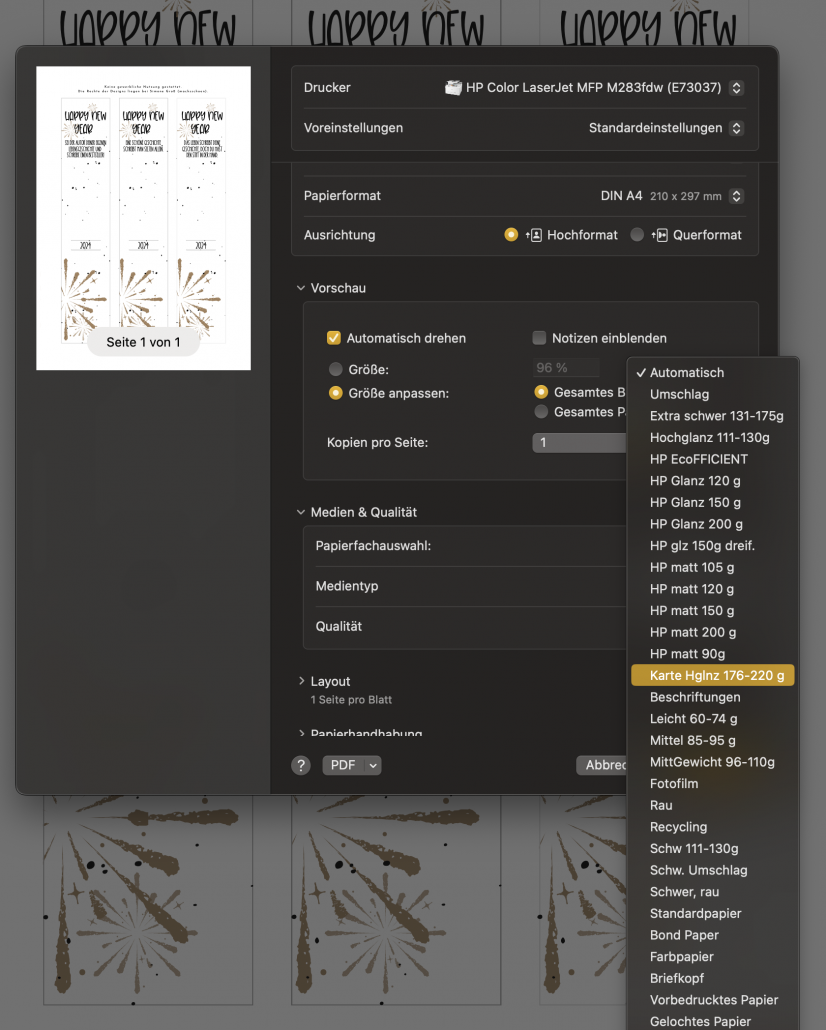Expand the Layout section
Screen dimensions: 826x1030
pos(301,681)
